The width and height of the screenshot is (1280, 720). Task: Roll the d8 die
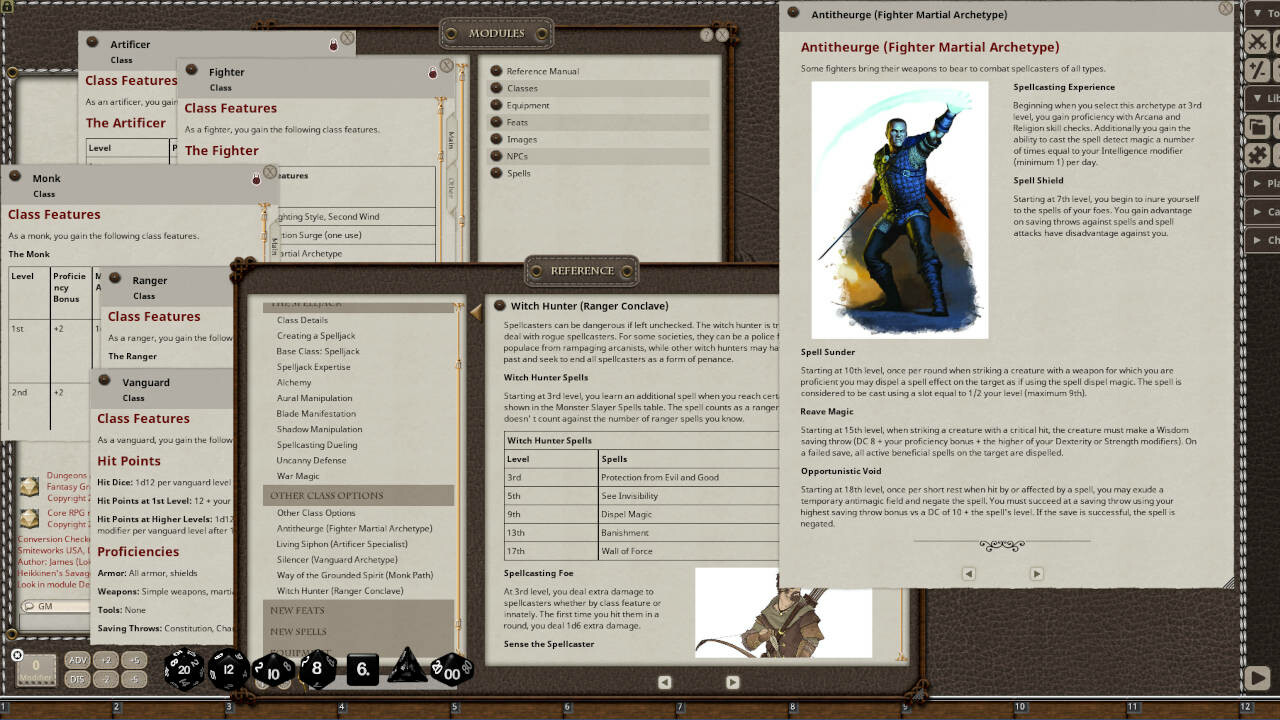click(317, 669)
